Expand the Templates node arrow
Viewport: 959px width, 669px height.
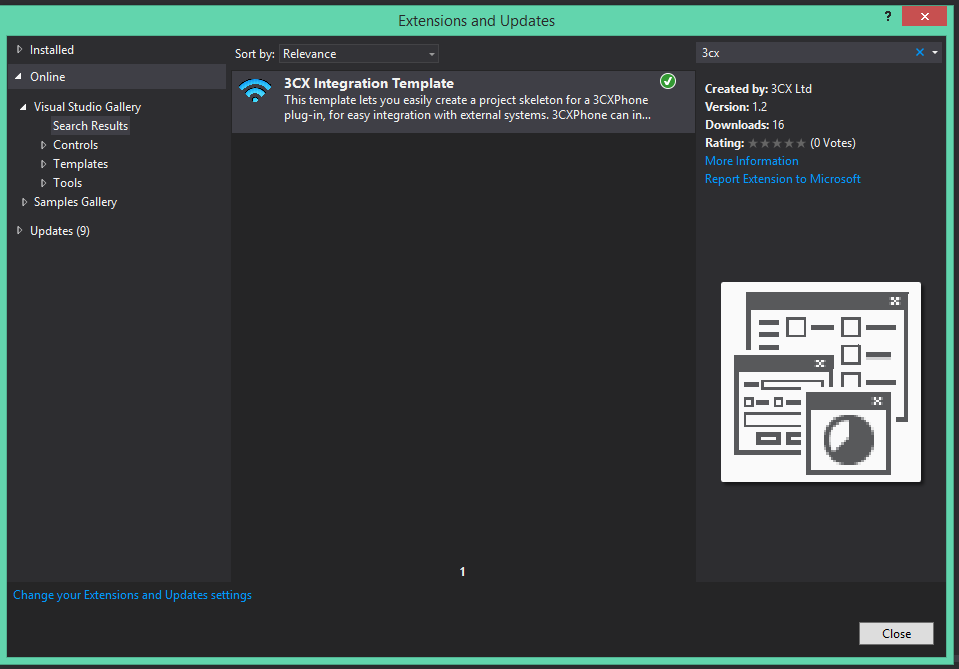(x=43, y=164)
